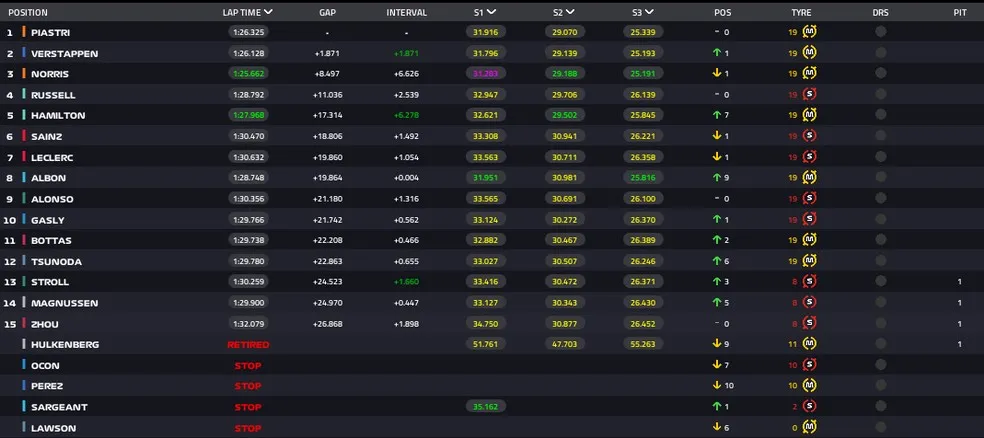Click Sainz's red team color bar
Image resolution: width=984 pixels, height=438 pixels.
point(24,136)
